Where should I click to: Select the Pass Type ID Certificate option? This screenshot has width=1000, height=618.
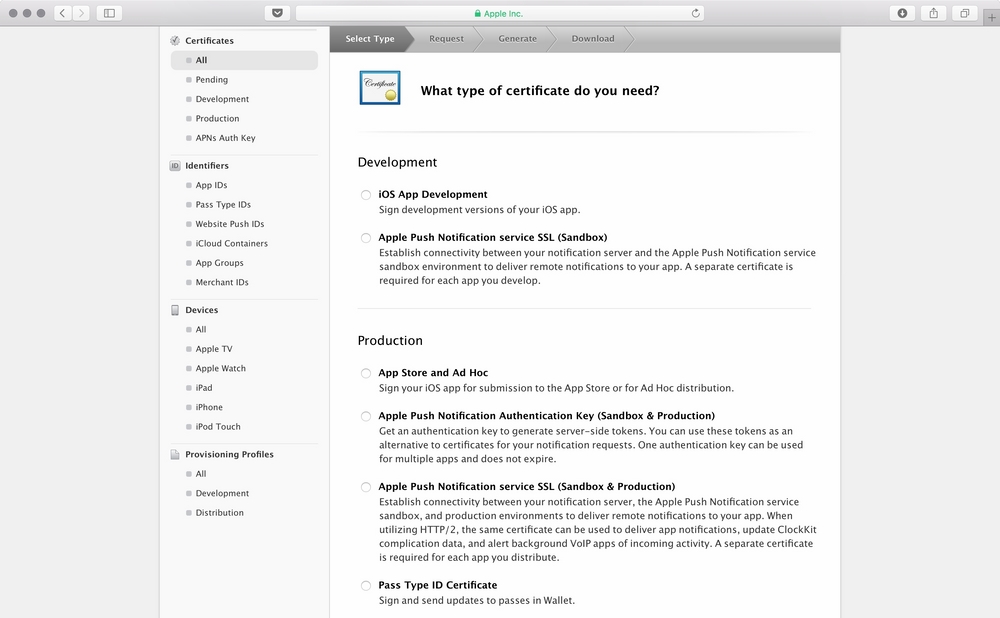tap(365, 586)
